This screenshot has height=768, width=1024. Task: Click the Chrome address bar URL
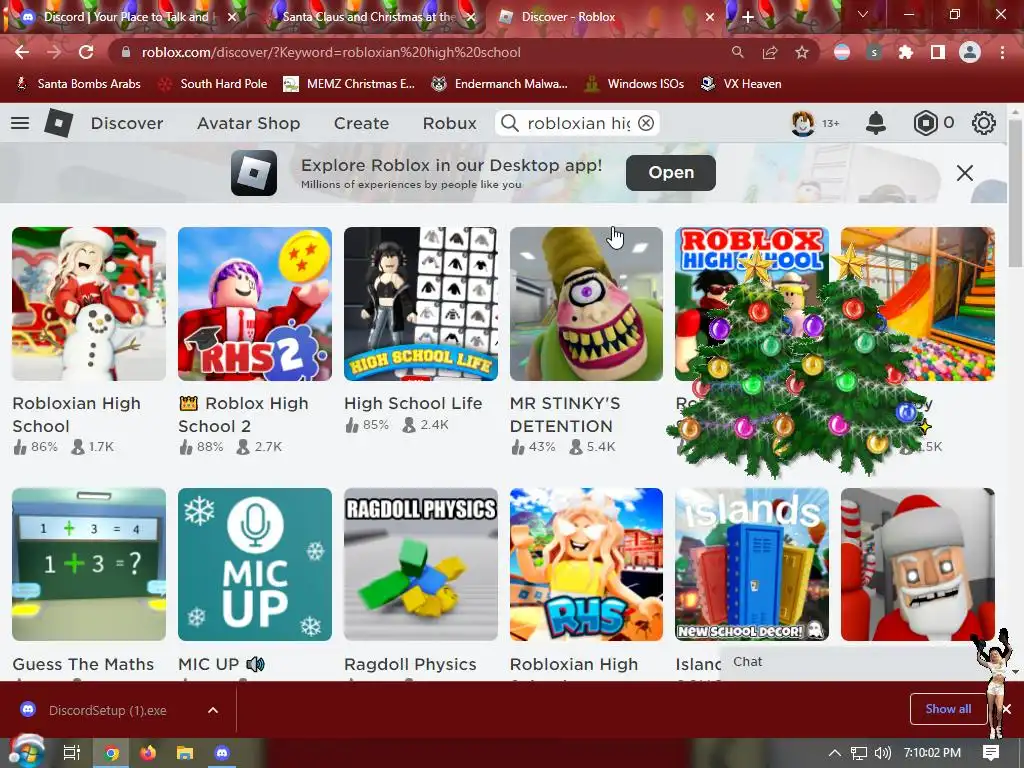[x=331, y=52]
